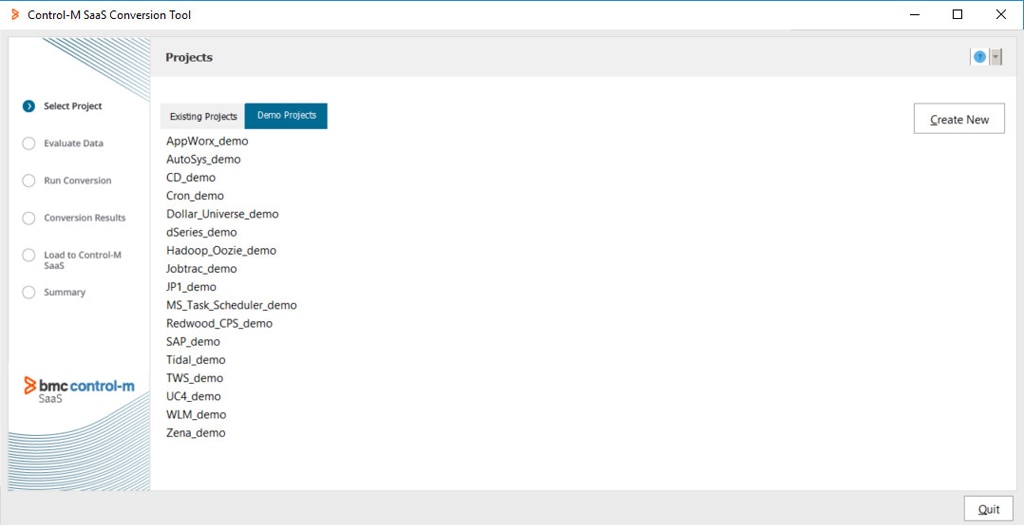
Task: Select the AppWorx_demo project
Action: (207, 141)
